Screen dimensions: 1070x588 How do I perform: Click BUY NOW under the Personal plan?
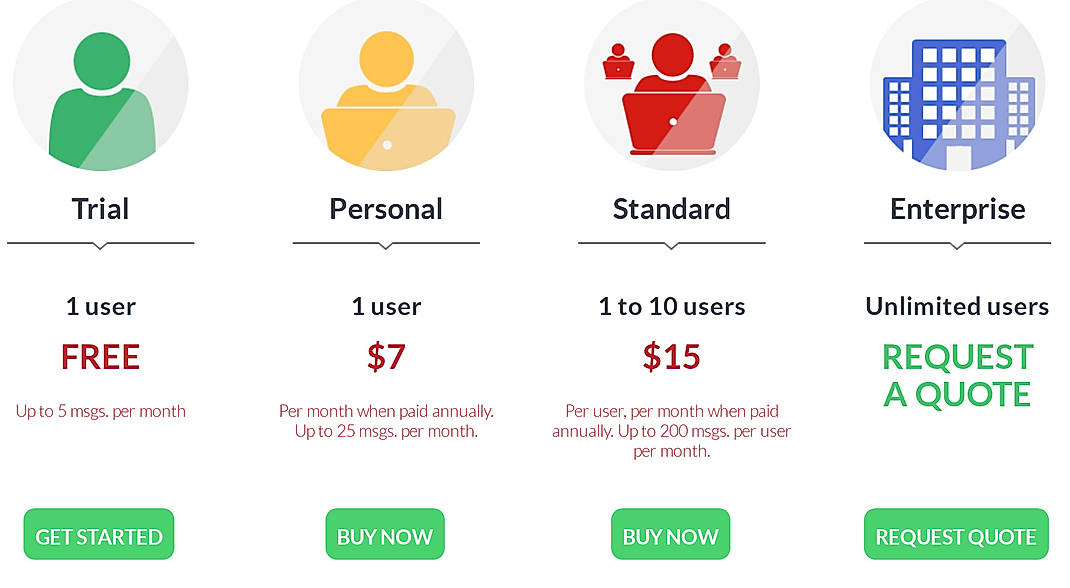click(385, 534)
